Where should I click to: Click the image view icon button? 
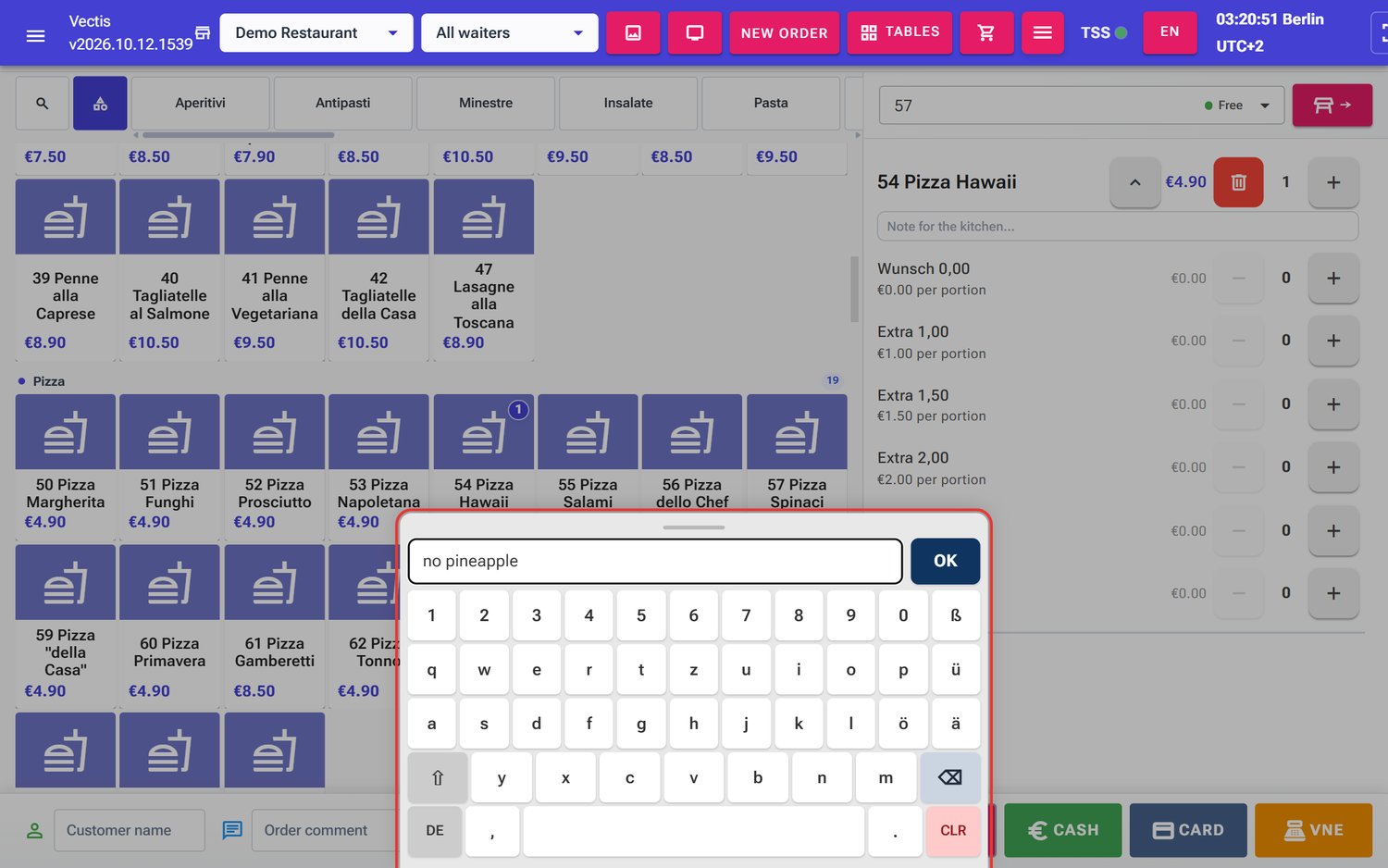[x=633, y=33]
